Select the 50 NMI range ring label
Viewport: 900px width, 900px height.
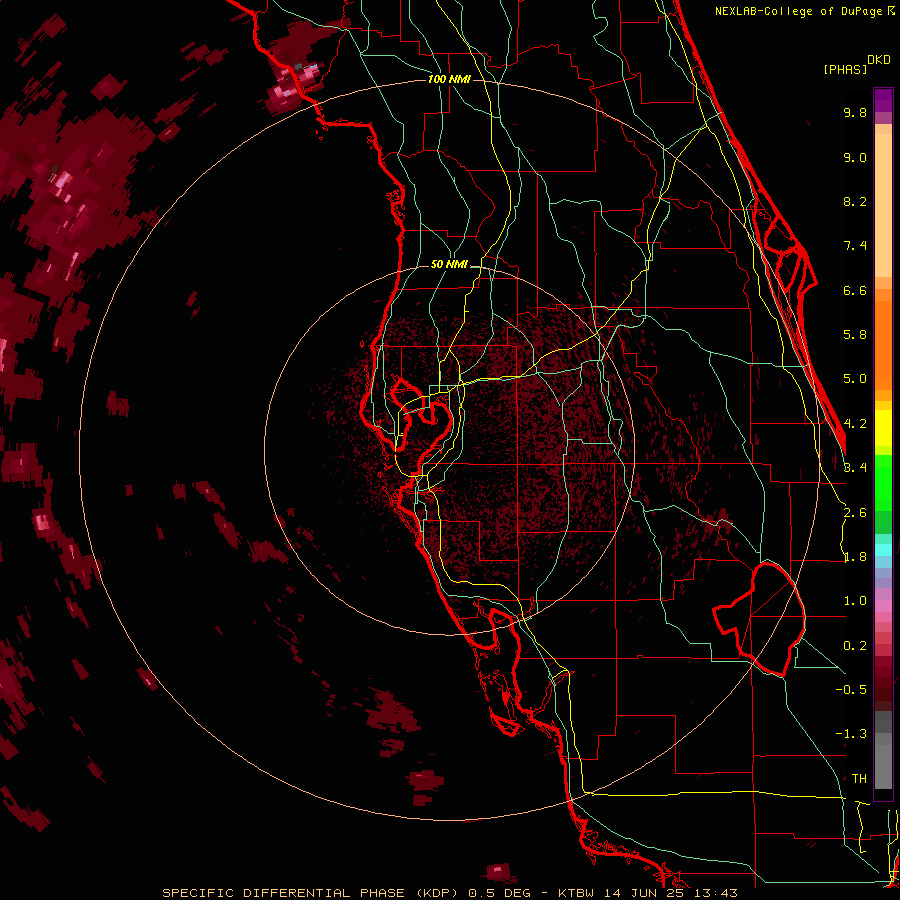coord(449,265)
